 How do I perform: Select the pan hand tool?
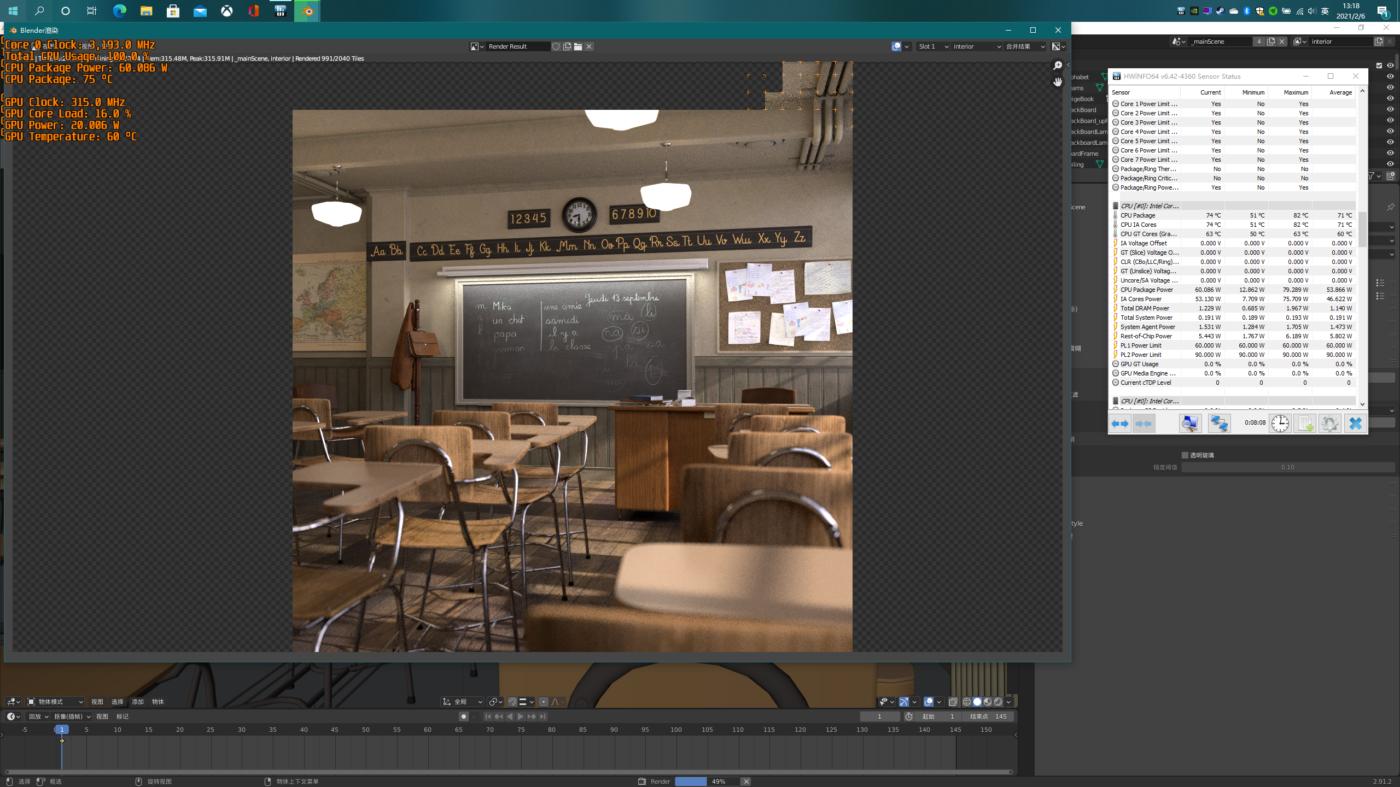1057,82
